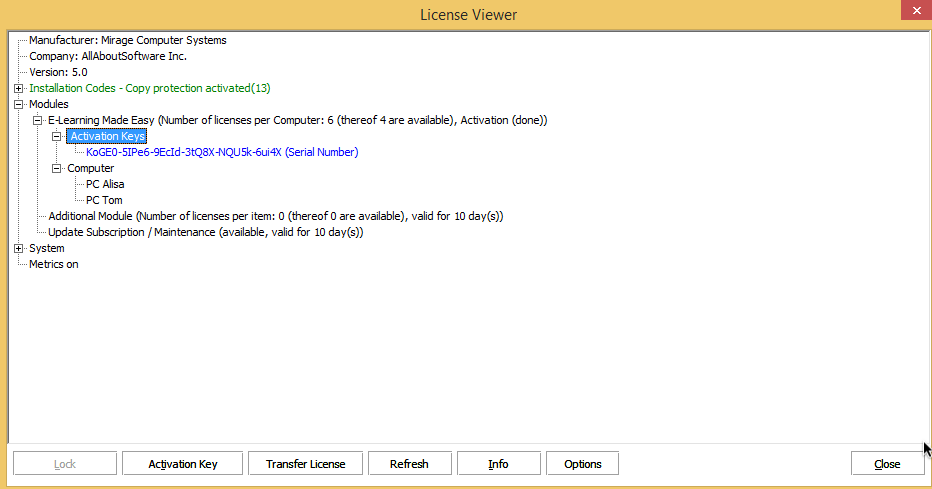The height and width of the screenshot is (489, 932).
Task: Select the Activation Keys tree item
Action: click(x=107, y=137)
